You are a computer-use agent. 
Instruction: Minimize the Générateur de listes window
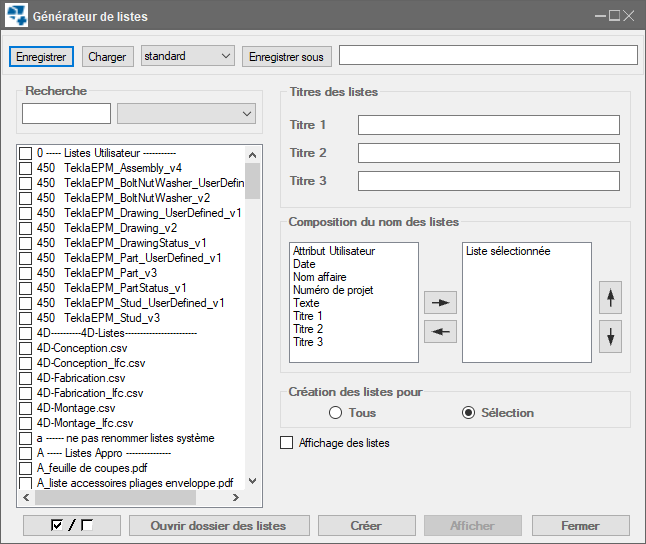click(601, 16)
